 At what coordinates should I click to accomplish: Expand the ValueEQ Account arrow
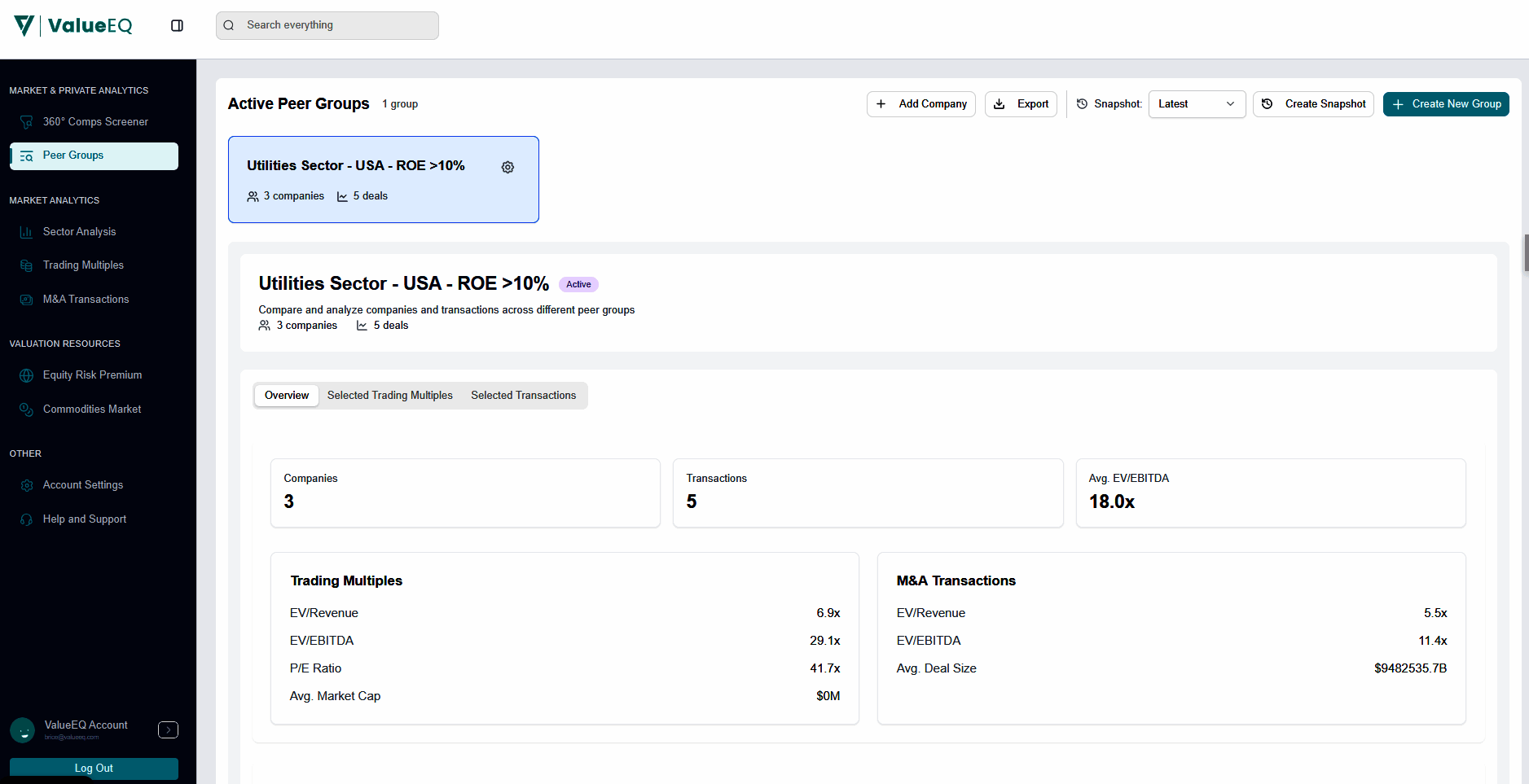(168, 730)
